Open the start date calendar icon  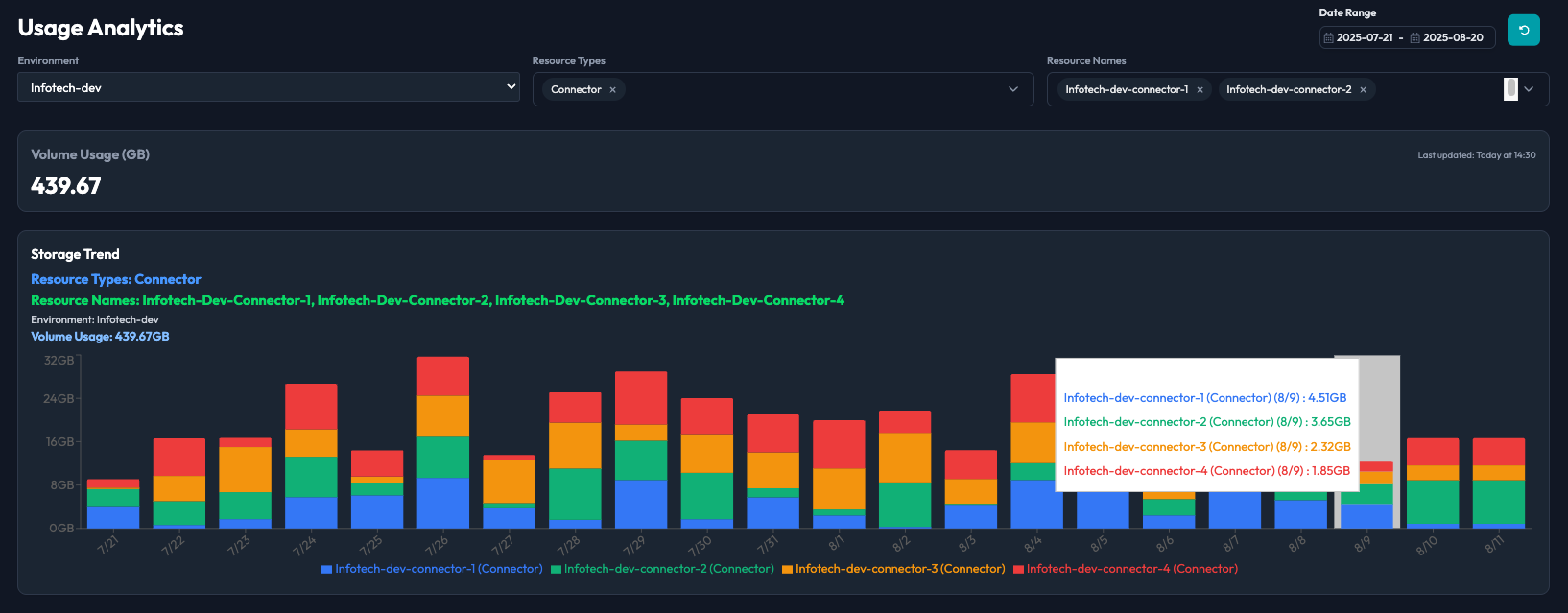tap(1329, 37)
